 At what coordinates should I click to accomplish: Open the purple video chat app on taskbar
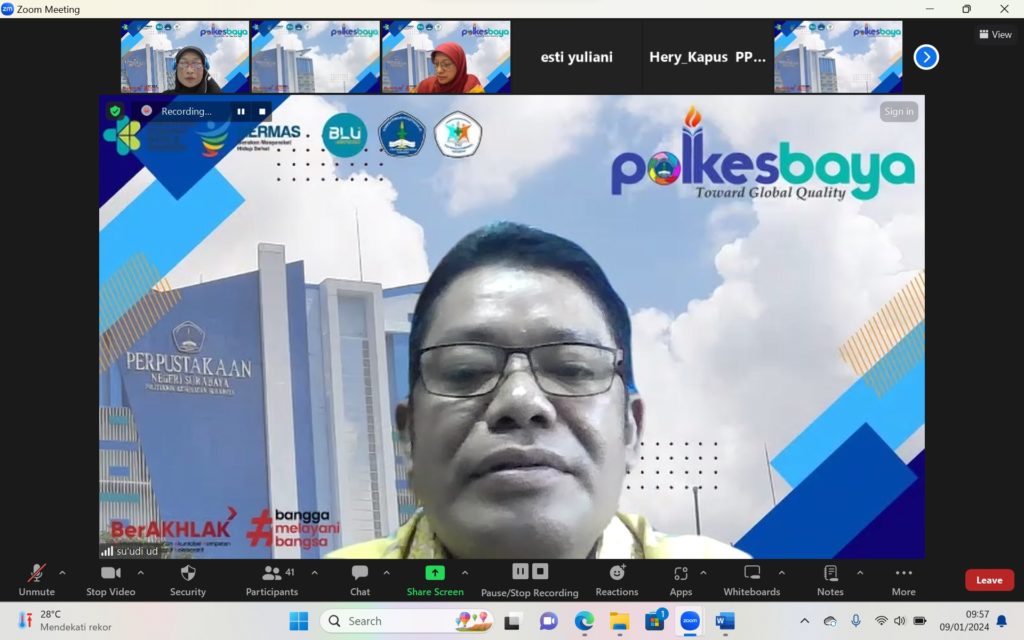548,621
